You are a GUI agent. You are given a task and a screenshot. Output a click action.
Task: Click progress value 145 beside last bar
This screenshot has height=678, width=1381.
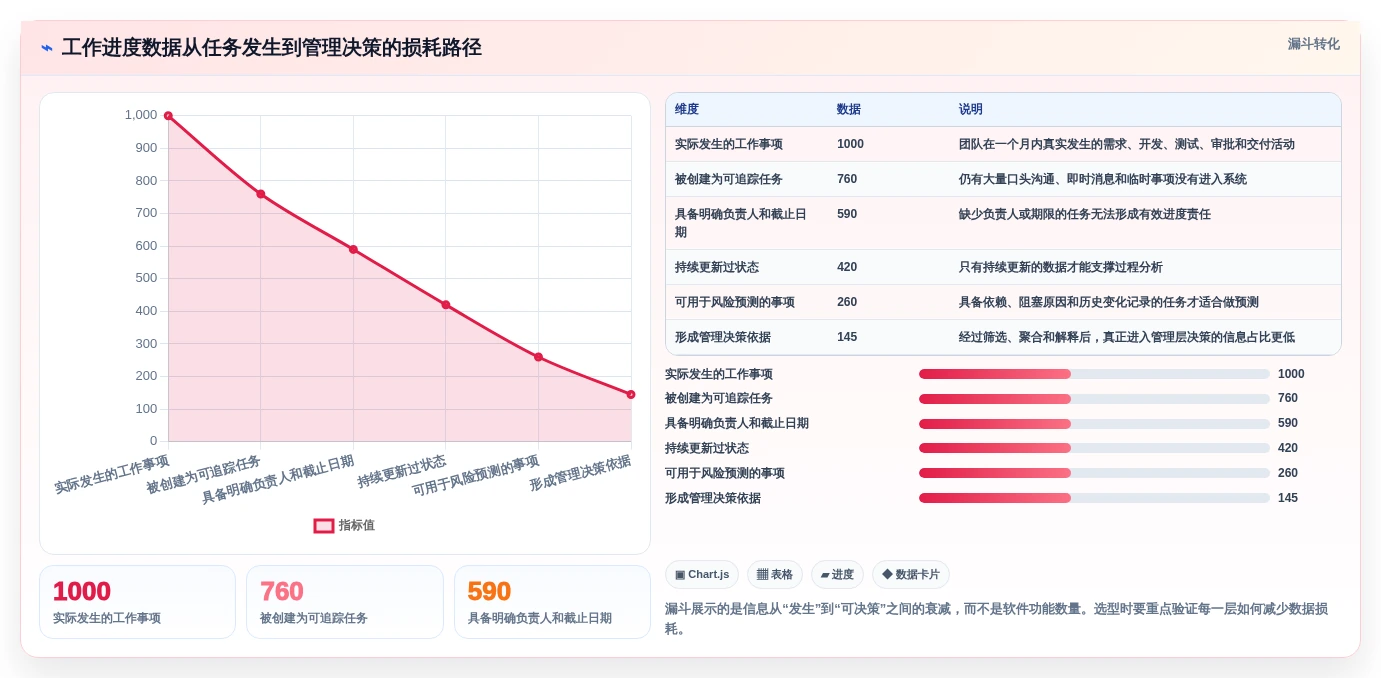1288,498
